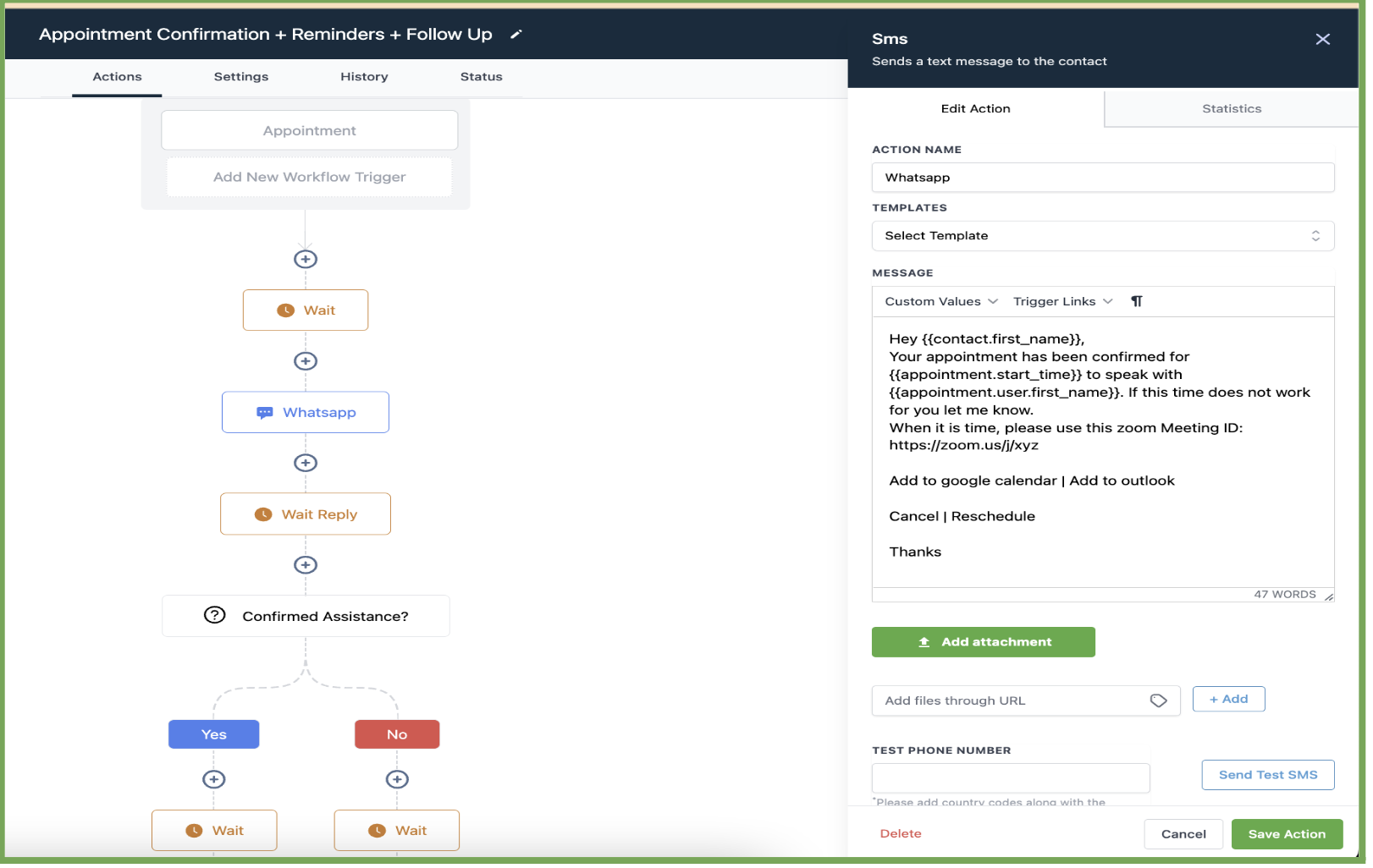Click plus icon under the No branch
This screenshot has height=868, width=1373.
(x=397, y=780)
